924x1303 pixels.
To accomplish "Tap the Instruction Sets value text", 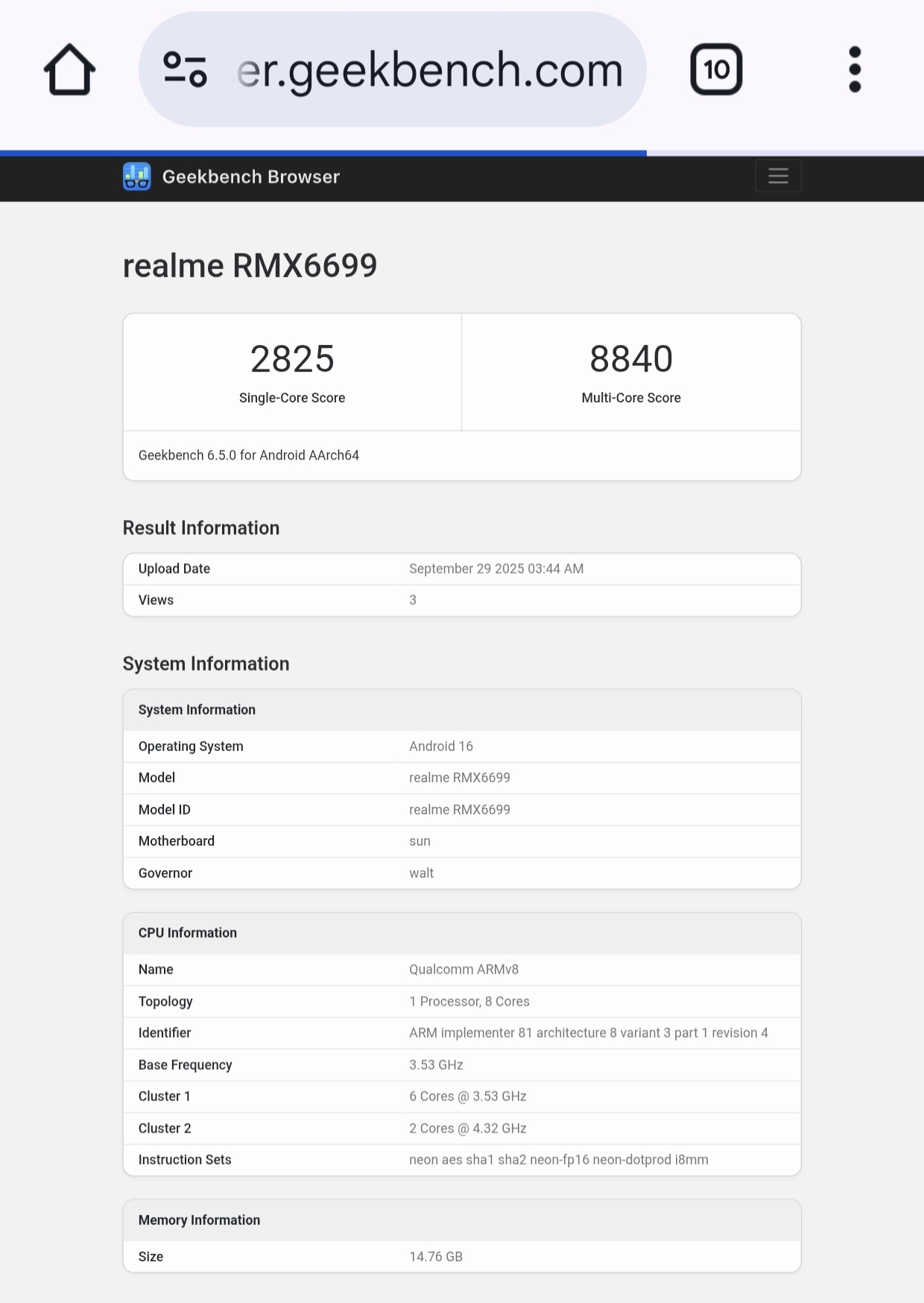I will tap(558, 1160).
